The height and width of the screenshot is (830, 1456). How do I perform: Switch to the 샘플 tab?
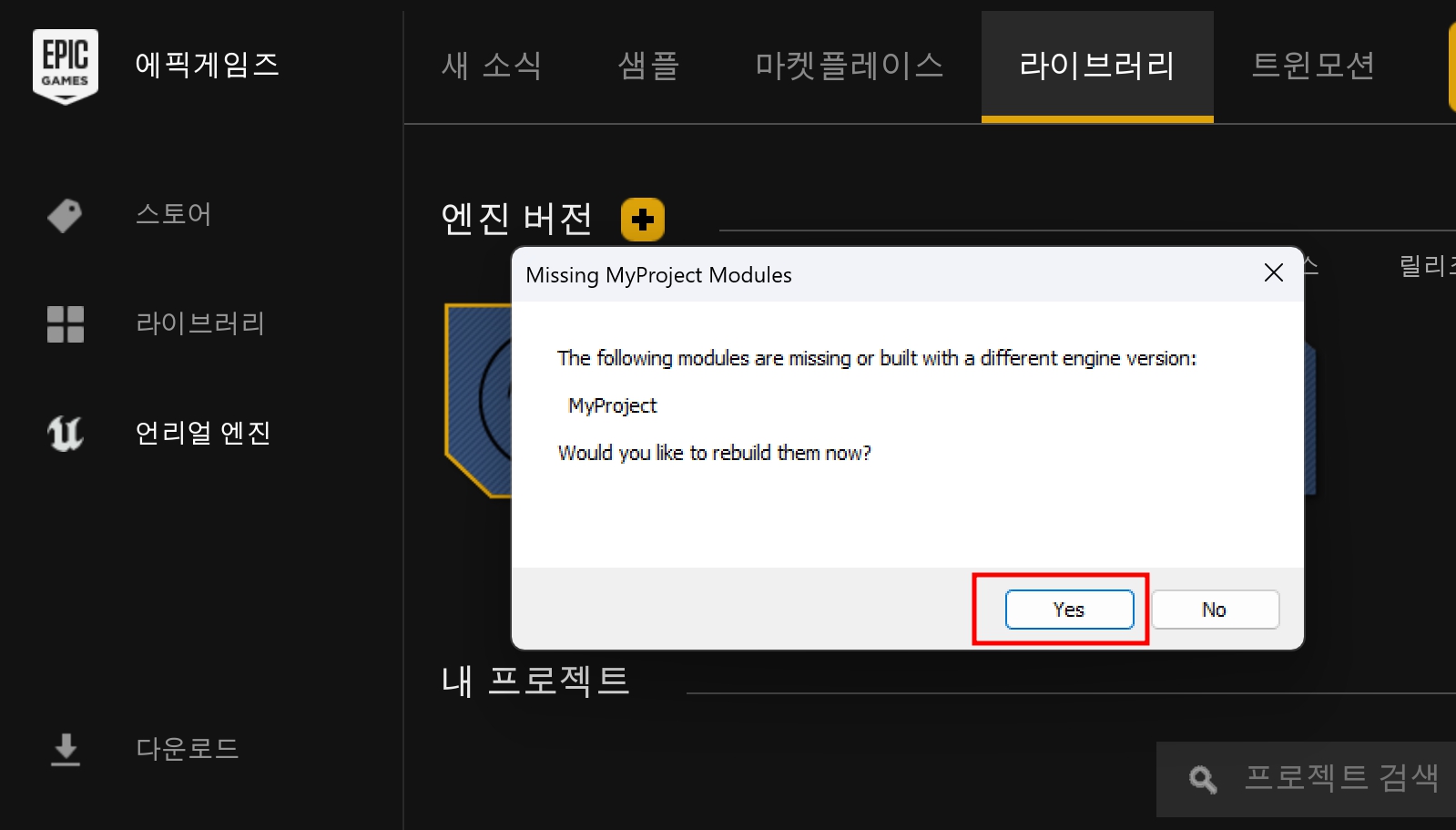(649, 66)
